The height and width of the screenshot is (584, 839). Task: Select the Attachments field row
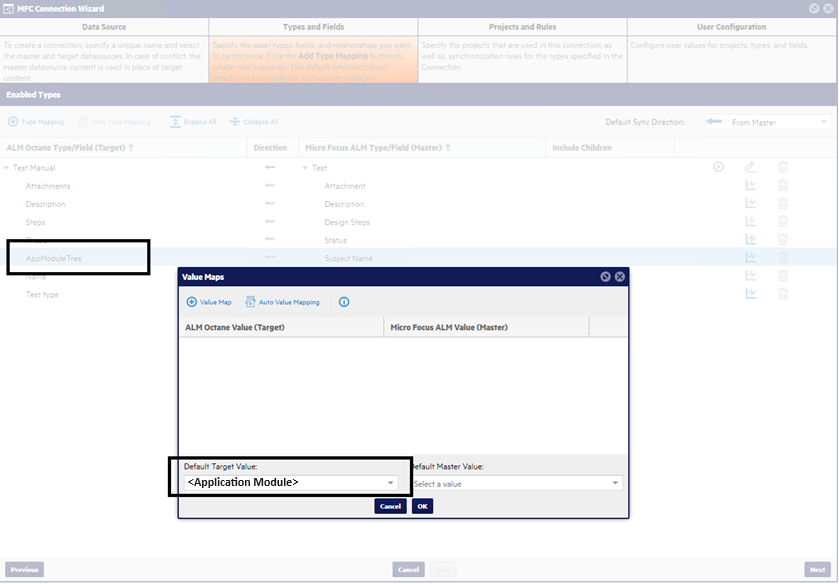[x=48, y=186]
